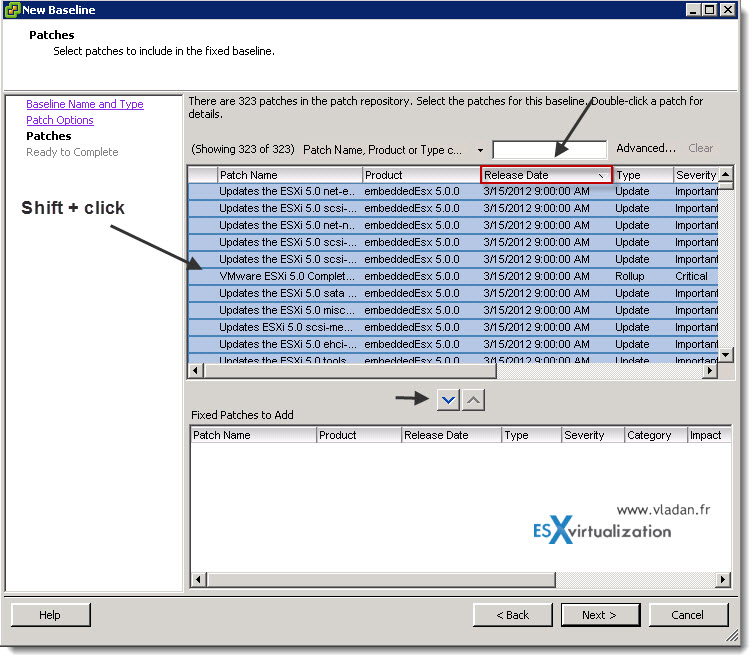Select the Updates ESXi 5.0 misc patch row

click(453, 310)
